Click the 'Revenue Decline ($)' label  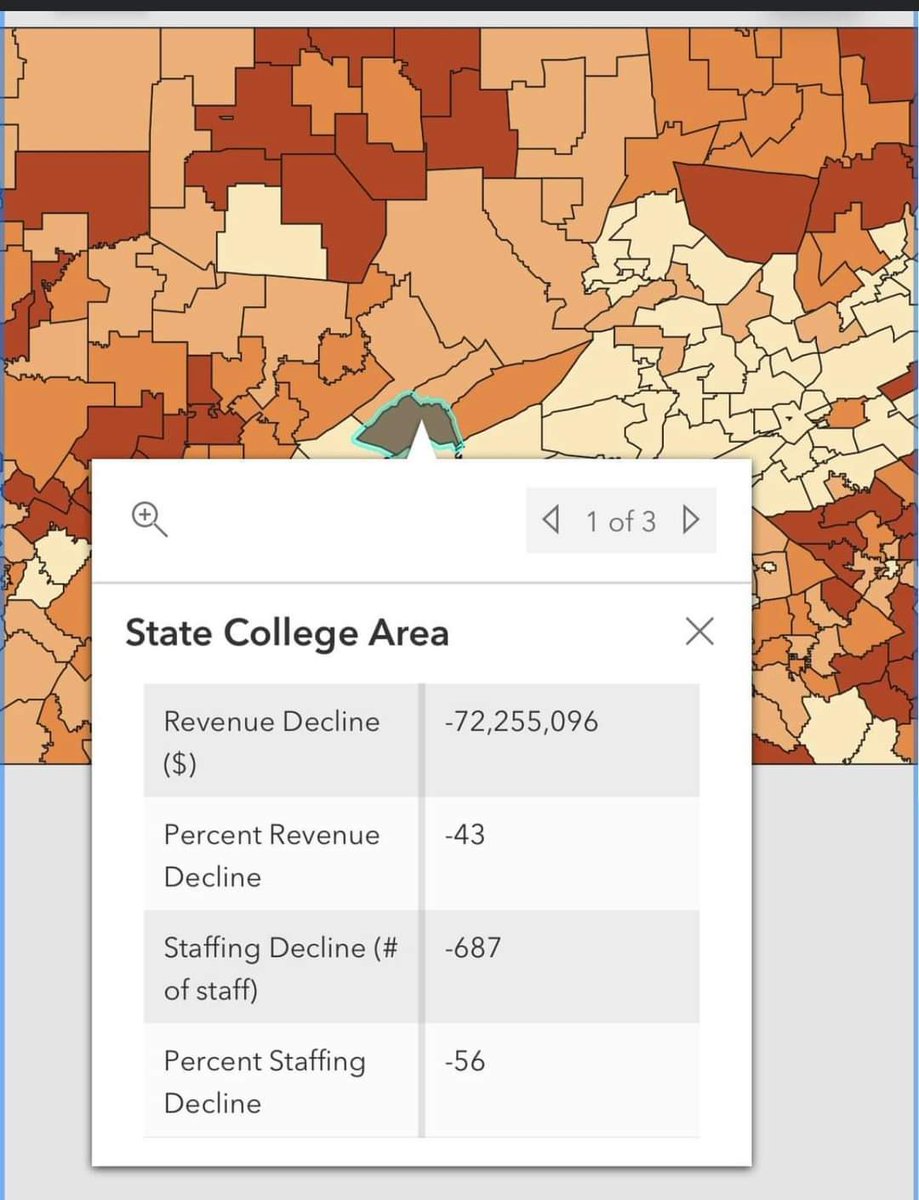272,742
